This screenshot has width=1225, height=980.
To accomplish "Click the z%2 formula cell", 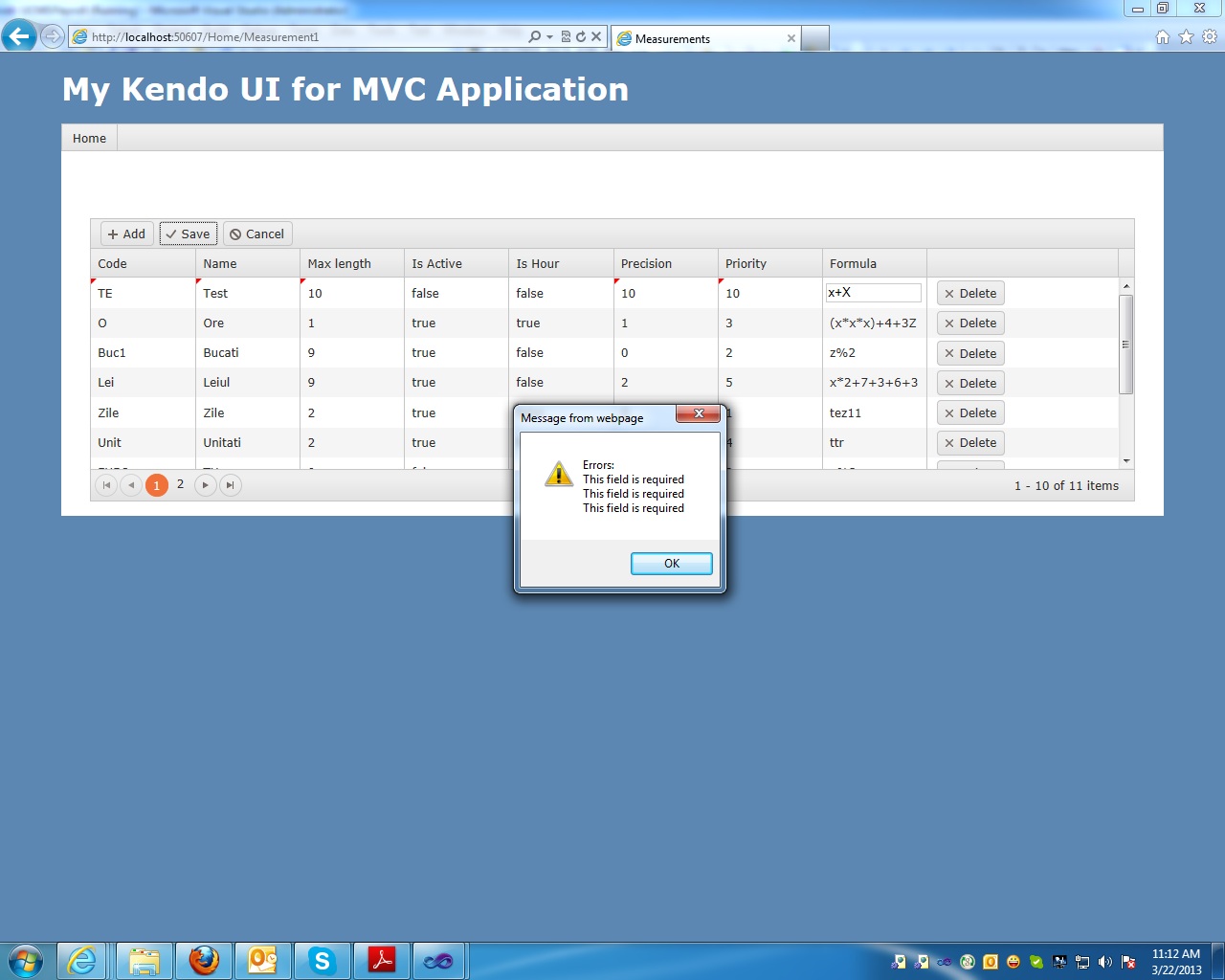I will [874, 352].
